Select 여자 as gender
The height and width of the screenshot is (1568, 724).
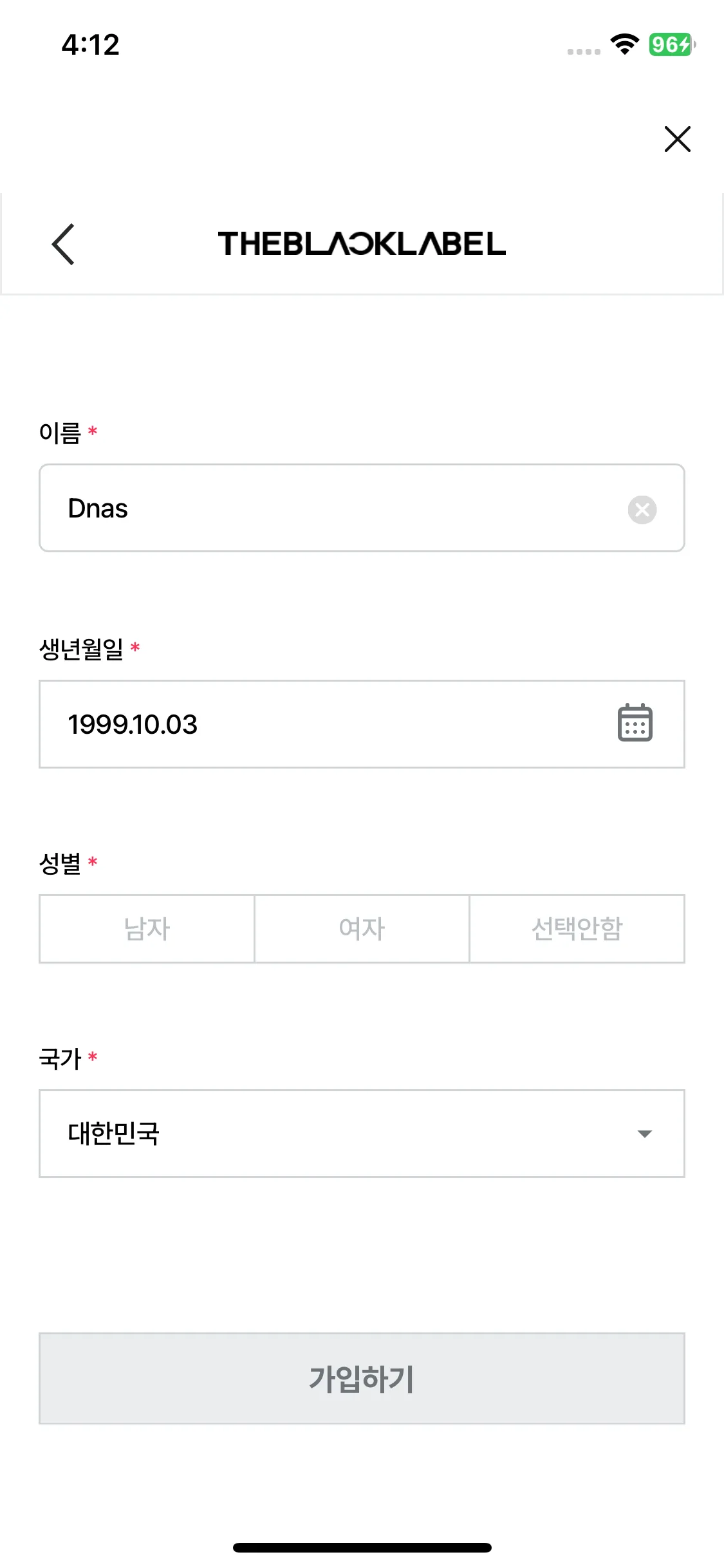pos(362,929)
